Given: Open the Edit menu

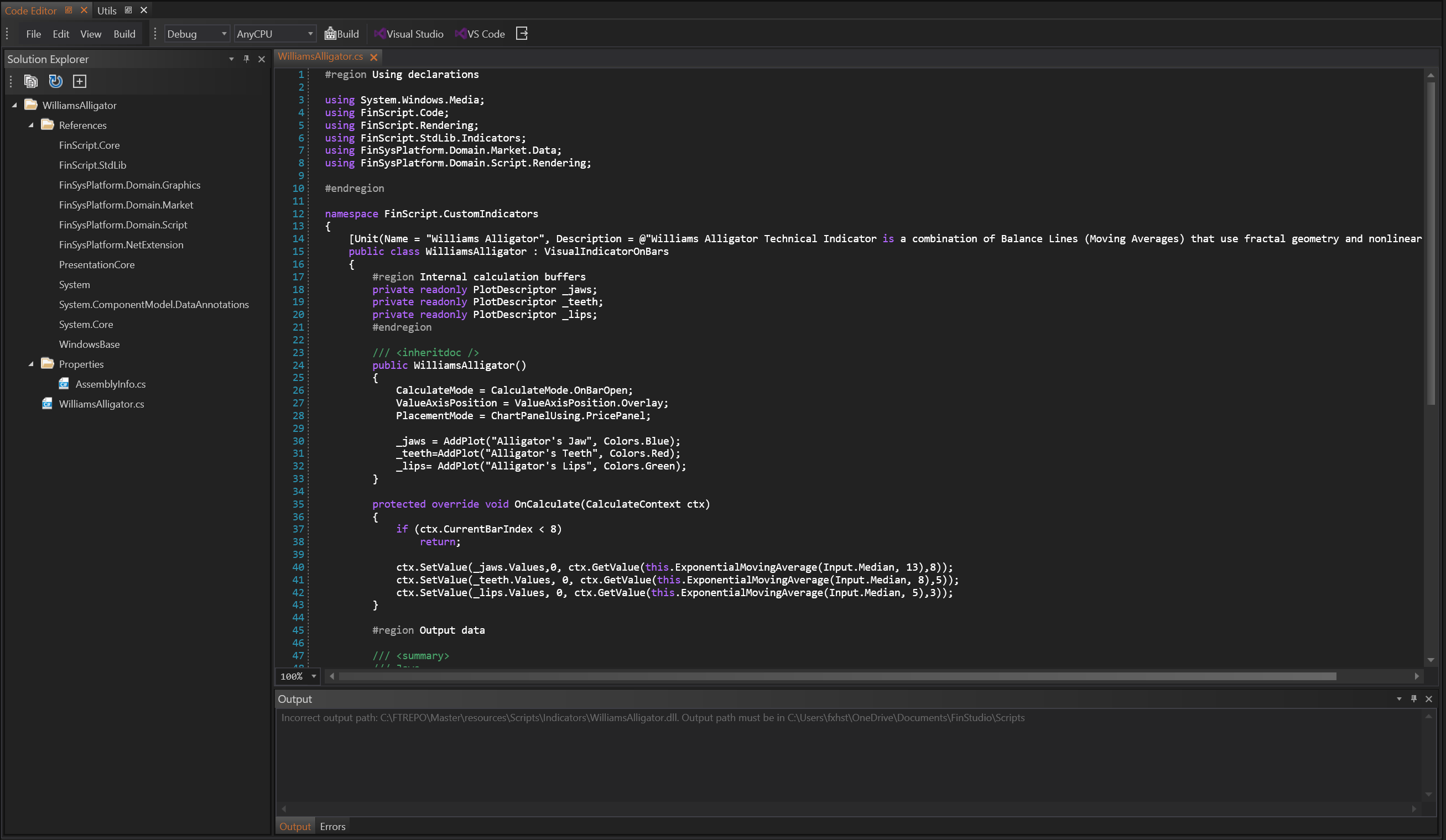Looking at the screenshot, I should [61, 34].
